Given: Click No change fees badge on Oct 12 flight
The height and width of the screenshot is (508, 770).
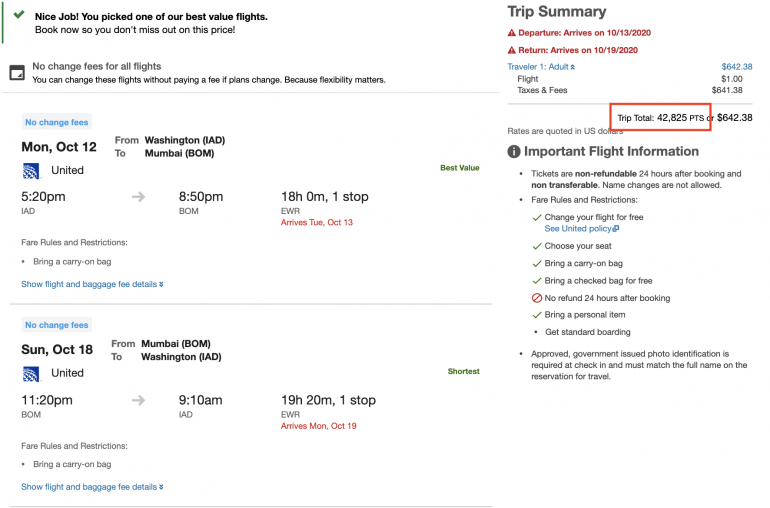Looking at the screenshot, I should pyautogui.click(x=57, y=122).
